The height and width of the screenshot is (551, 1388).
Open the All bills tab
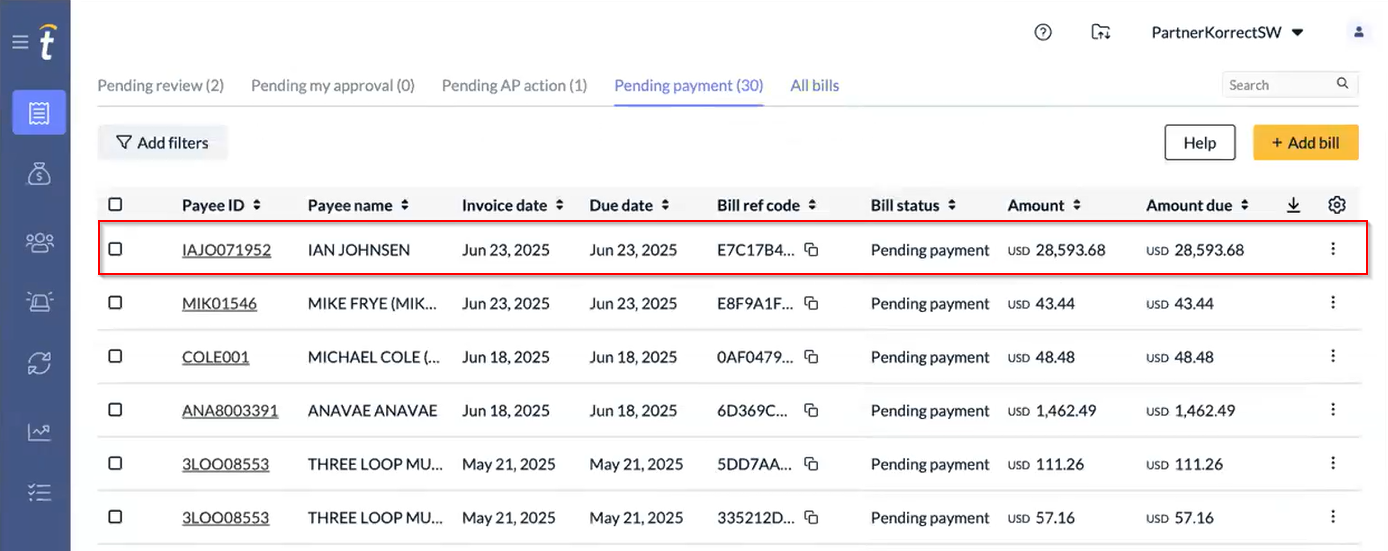(x=814, y=86)
